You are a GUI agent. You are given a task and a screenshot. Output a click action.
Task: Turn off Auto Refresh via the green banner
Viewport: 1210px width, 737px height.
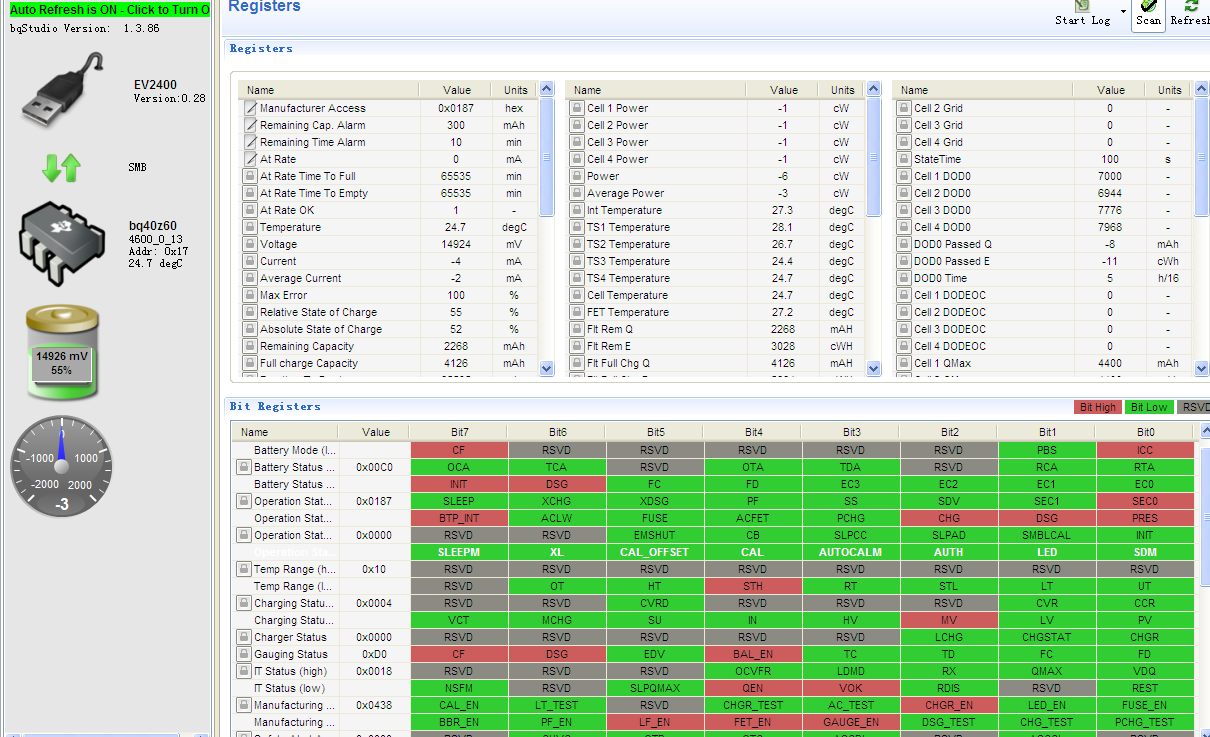(110, 9)
